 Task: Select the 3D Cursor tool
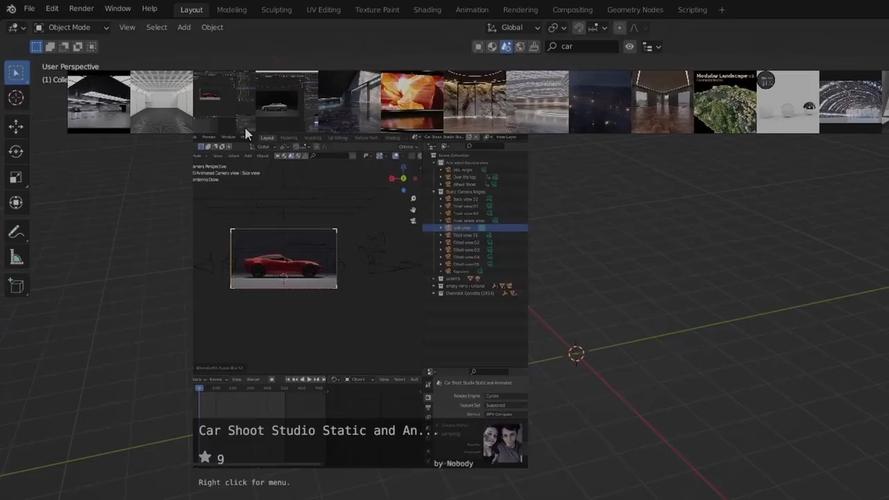pos(16,98)
